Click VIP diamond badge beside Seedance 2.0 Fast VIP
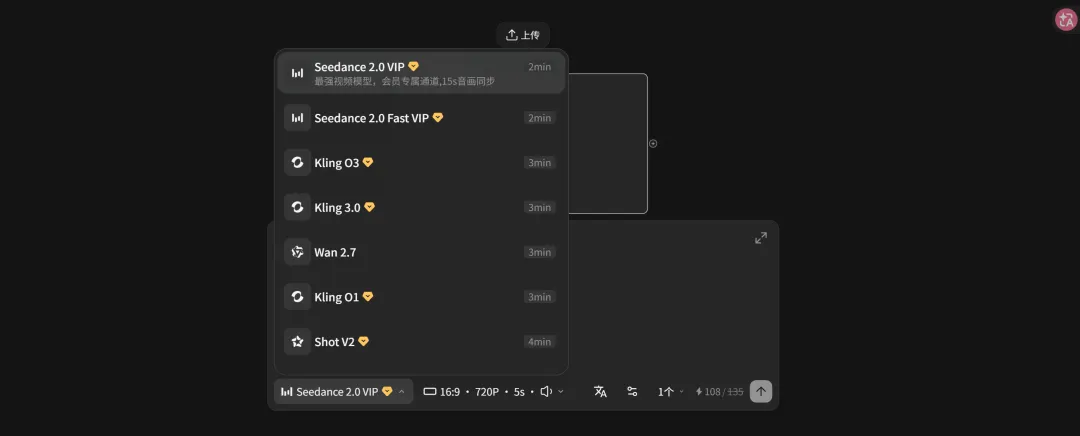 437,118
